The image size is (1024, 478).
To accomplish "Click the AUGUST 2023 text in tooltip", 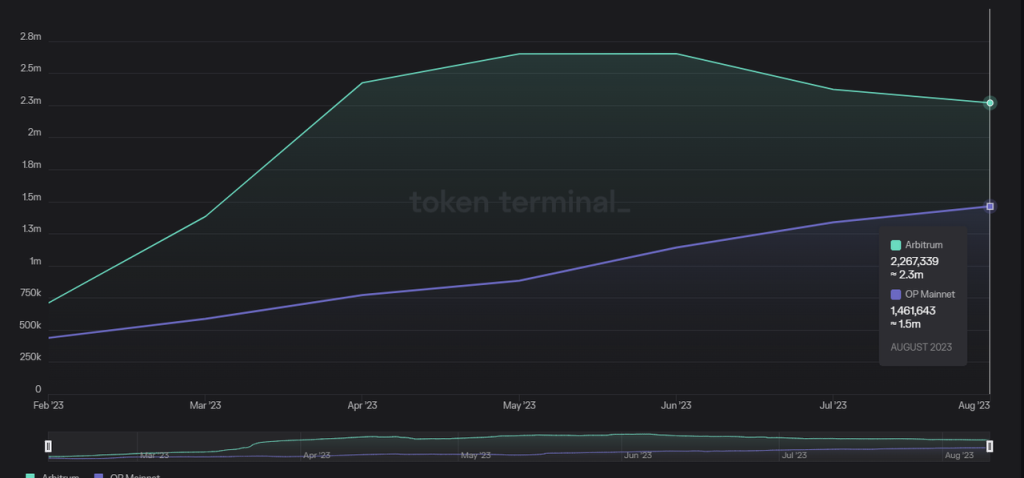I will (x=921, y=348).
